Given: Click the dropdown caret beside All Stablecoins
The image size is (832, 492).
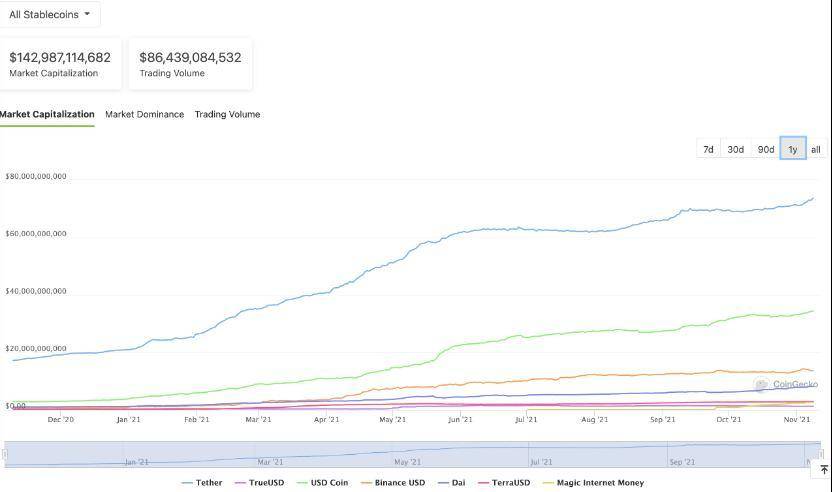Looking at the screenshot, I should click(x=87, y=14).
